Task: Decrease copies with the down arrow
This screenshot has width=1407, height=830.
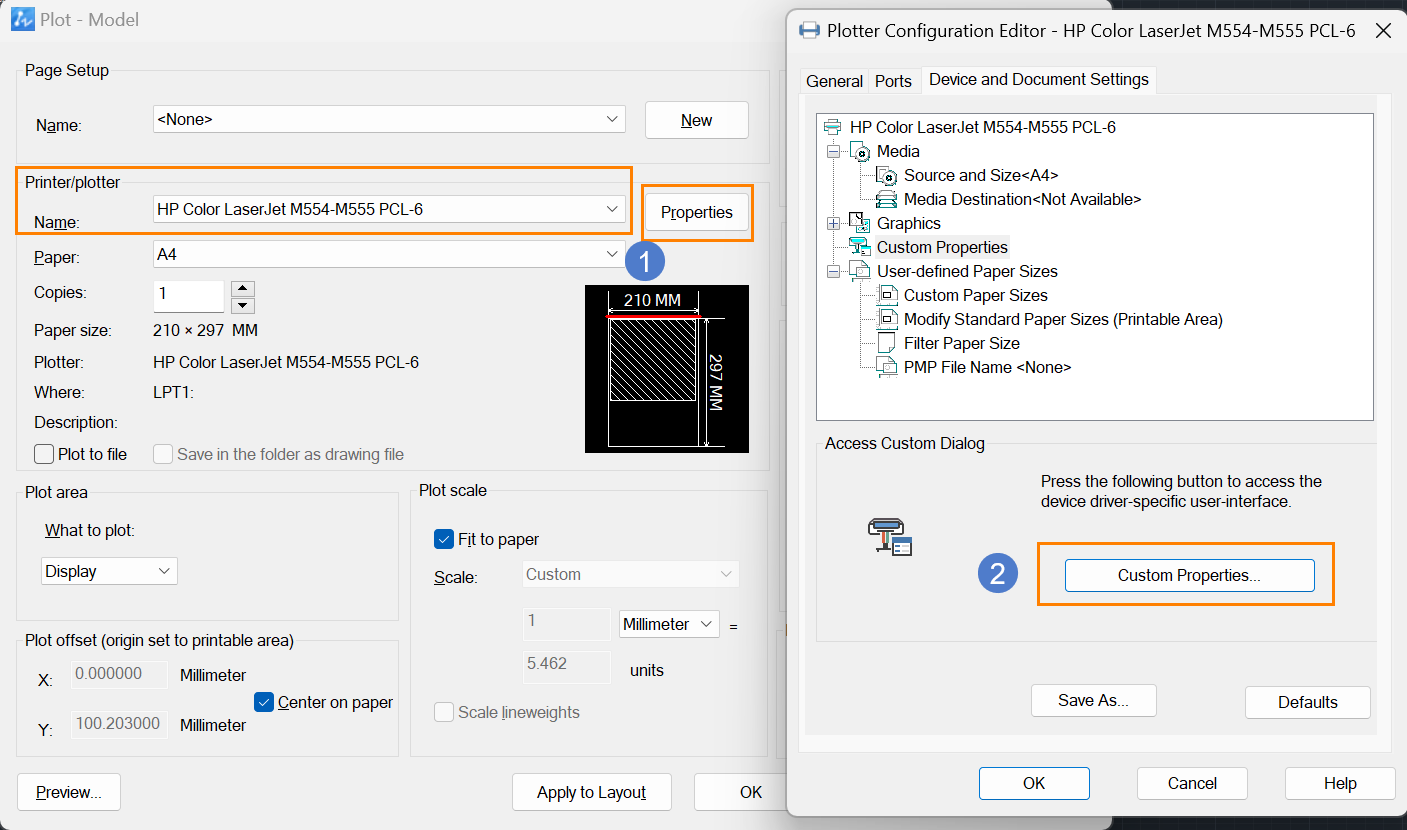Action: [243, 306]
